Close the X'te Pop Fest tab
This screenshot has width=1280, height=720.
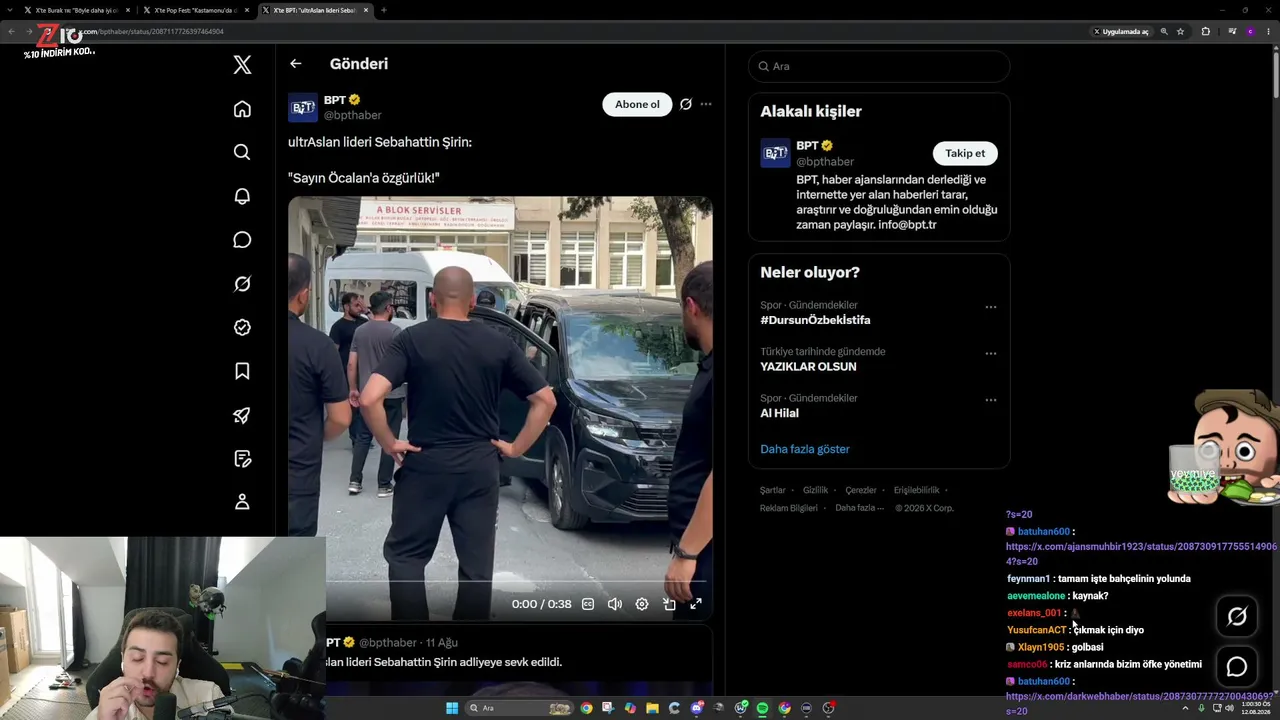pyautogui.click(x=246, y=10)
